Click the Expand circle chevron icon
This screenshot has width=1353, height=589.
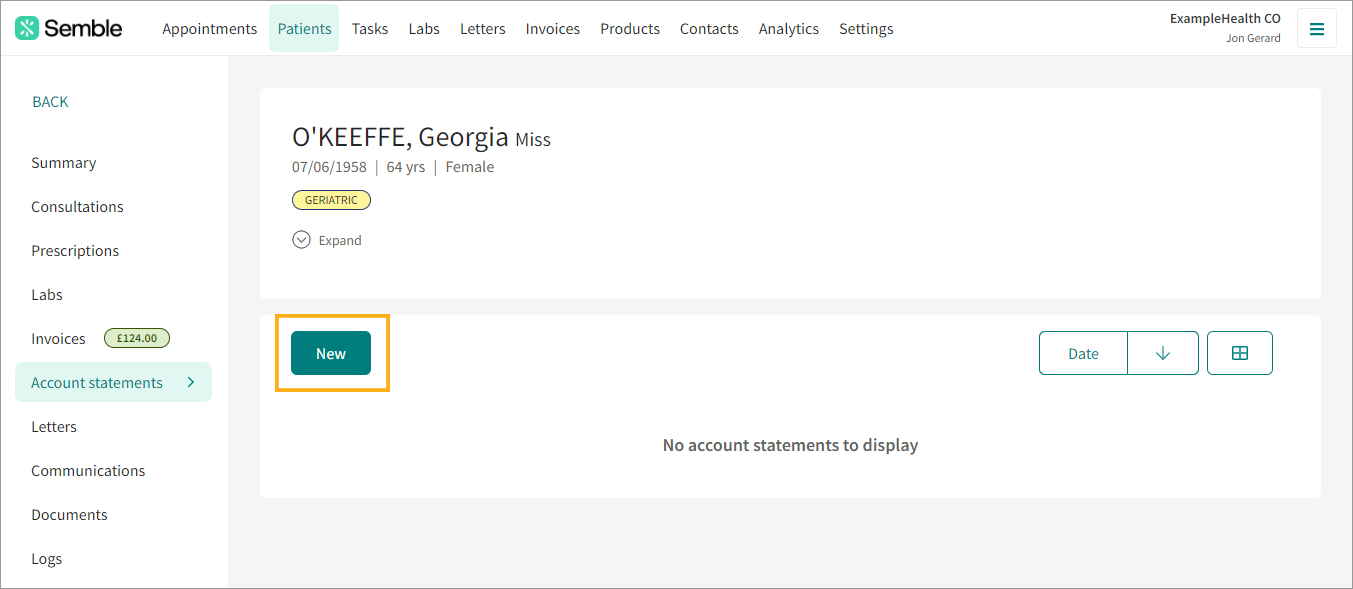point(301,240)
